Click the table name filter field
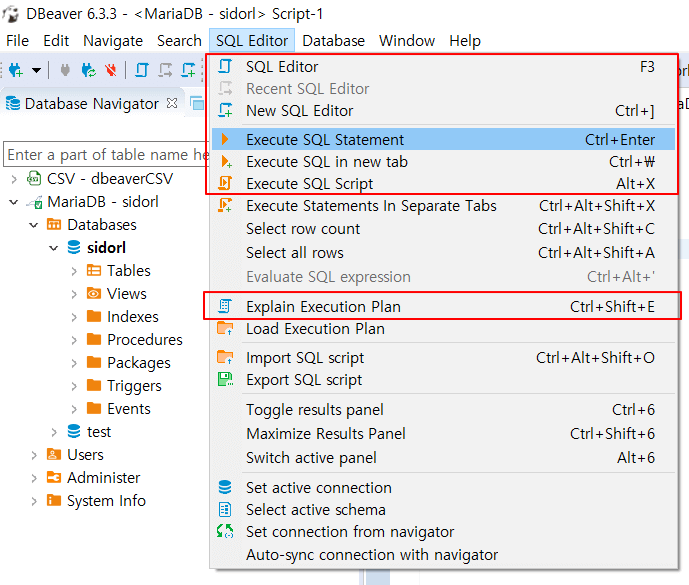This screenshot has height=585, width=689. 106,154
